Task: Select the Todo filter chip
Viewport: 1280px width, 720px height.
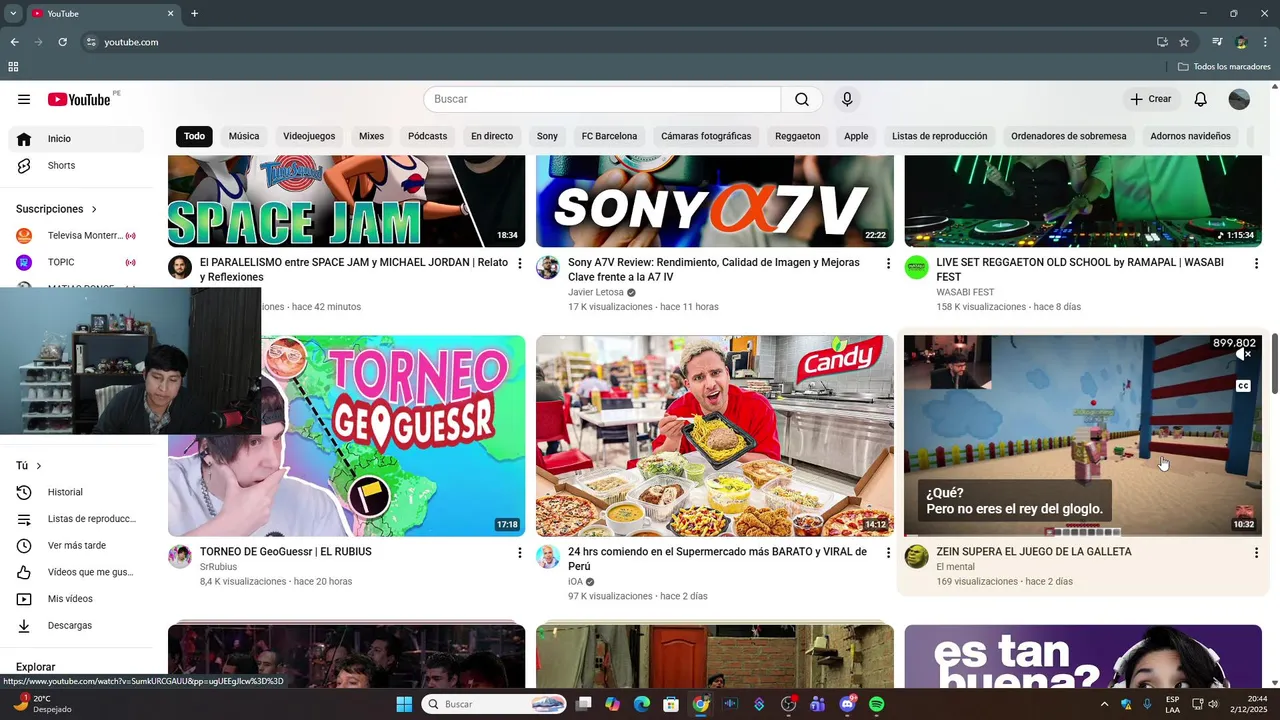Action: pyautogui.click(x=194, y=136)
